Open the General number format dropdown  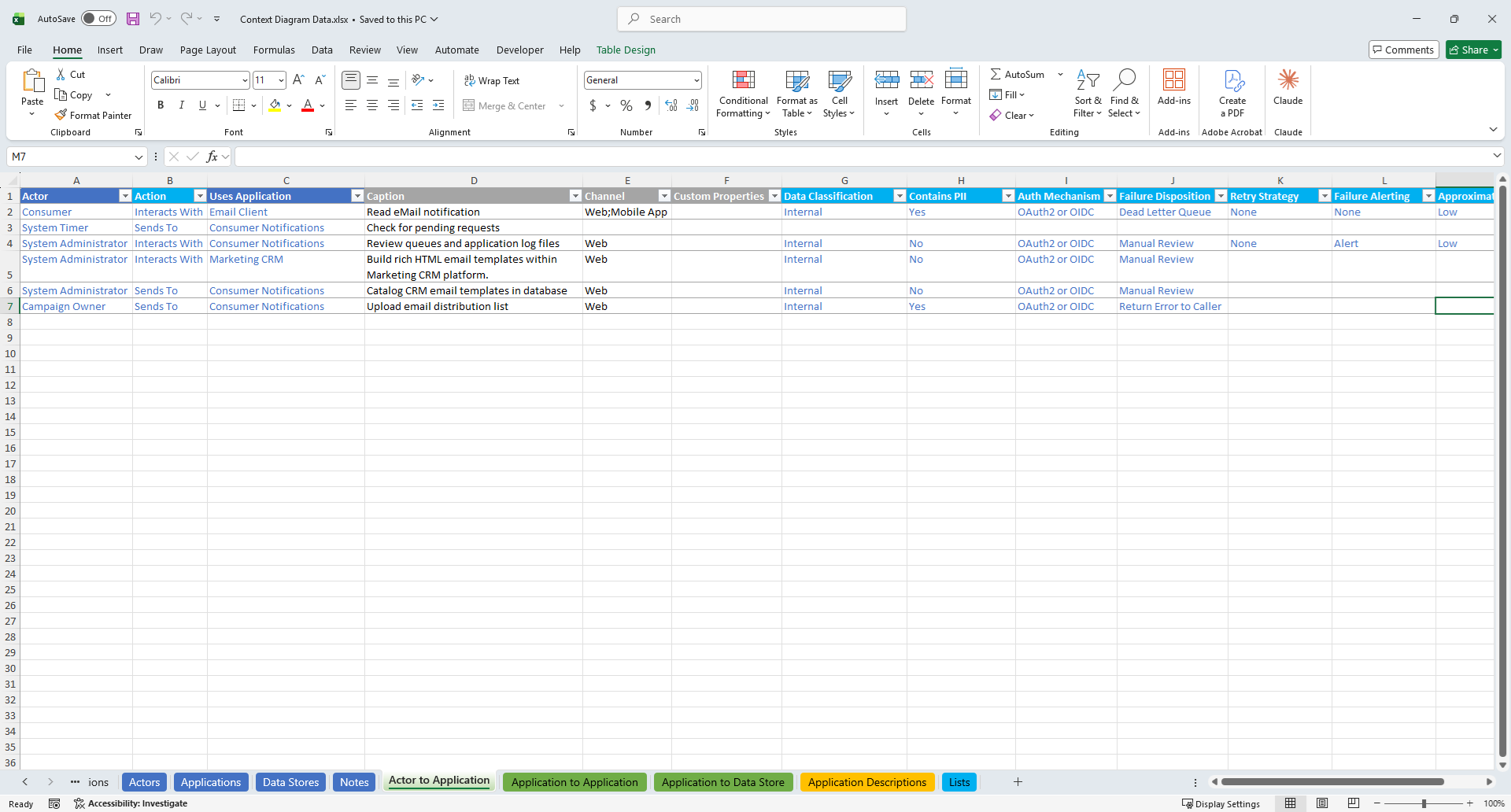[x=696, y=80]
